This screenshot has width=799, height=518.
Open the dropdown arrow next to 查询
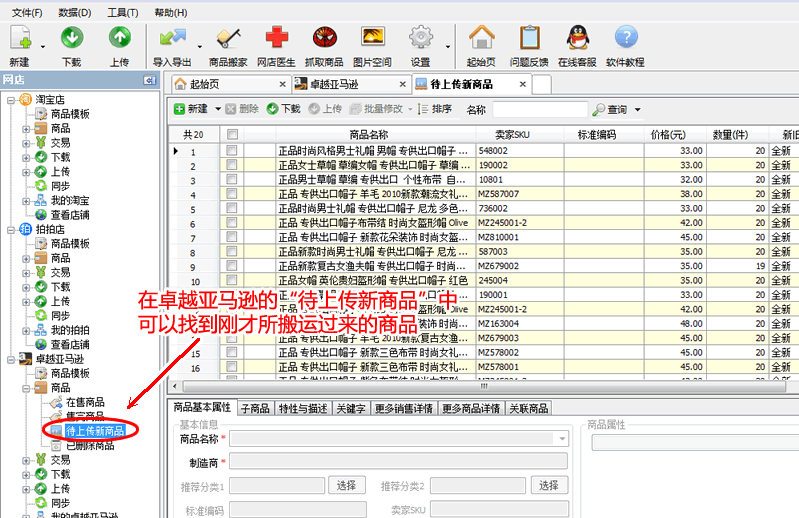pos(637,110)
